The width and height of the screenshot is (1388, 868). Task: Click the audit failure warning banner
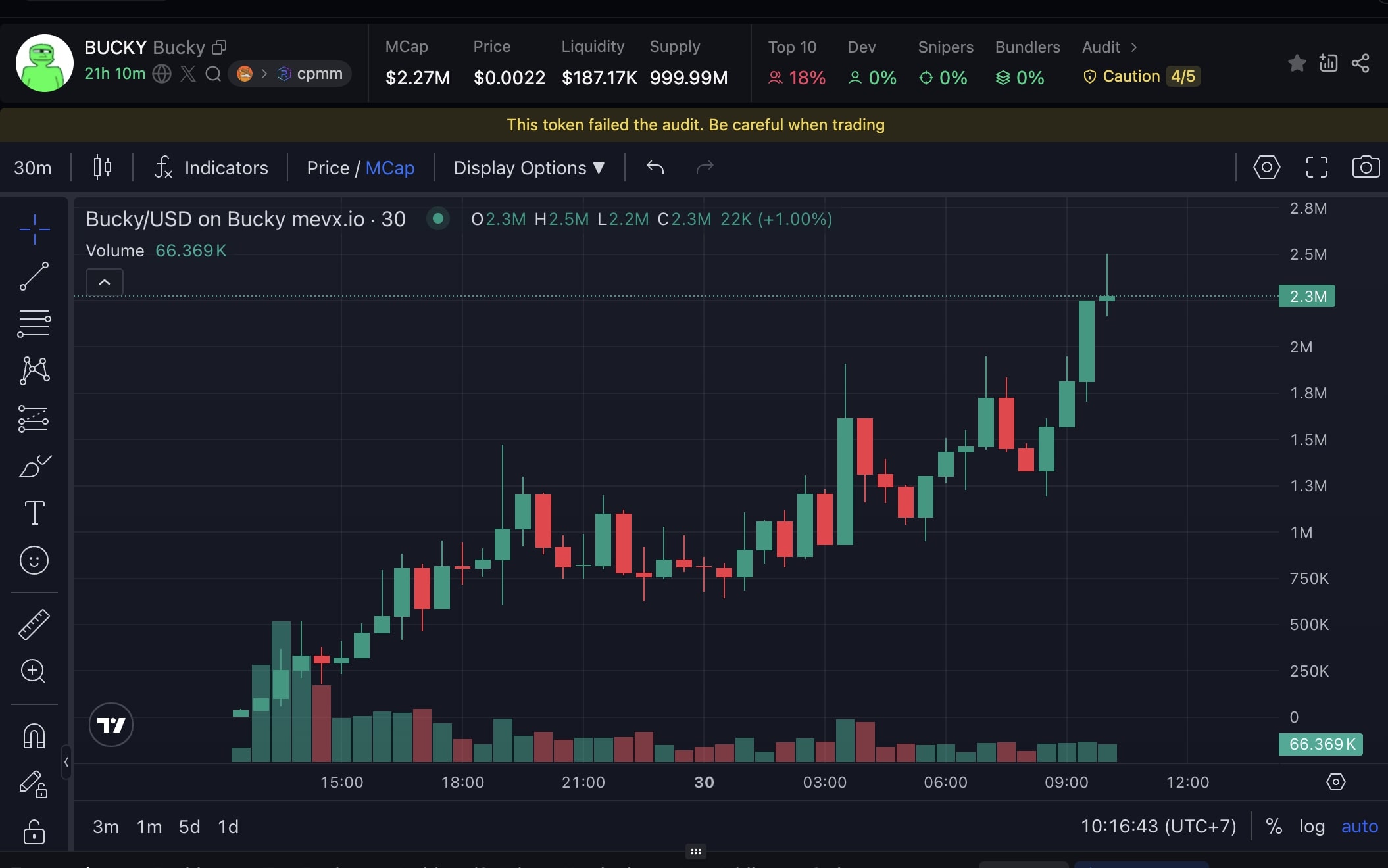(694, 125)
